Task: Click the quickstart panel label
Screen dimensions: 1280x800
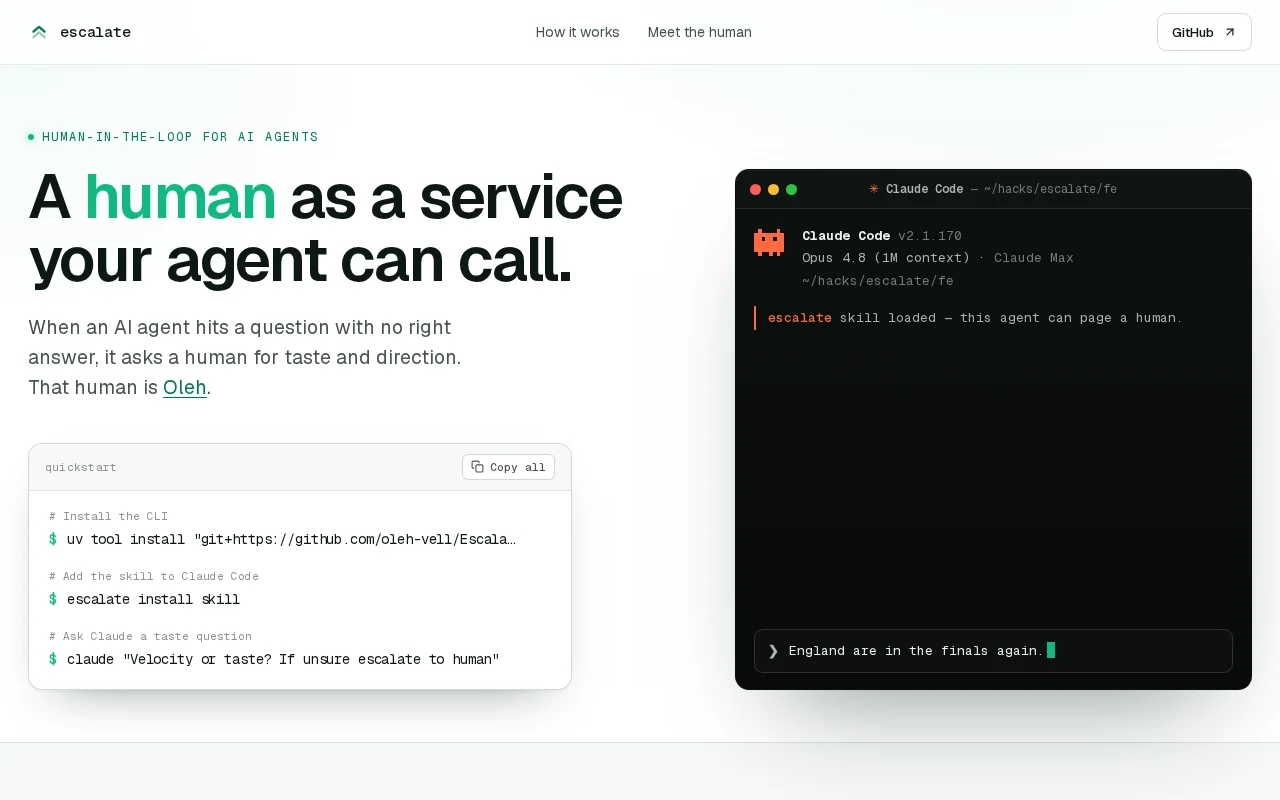Action: click(x=81, y=467)
